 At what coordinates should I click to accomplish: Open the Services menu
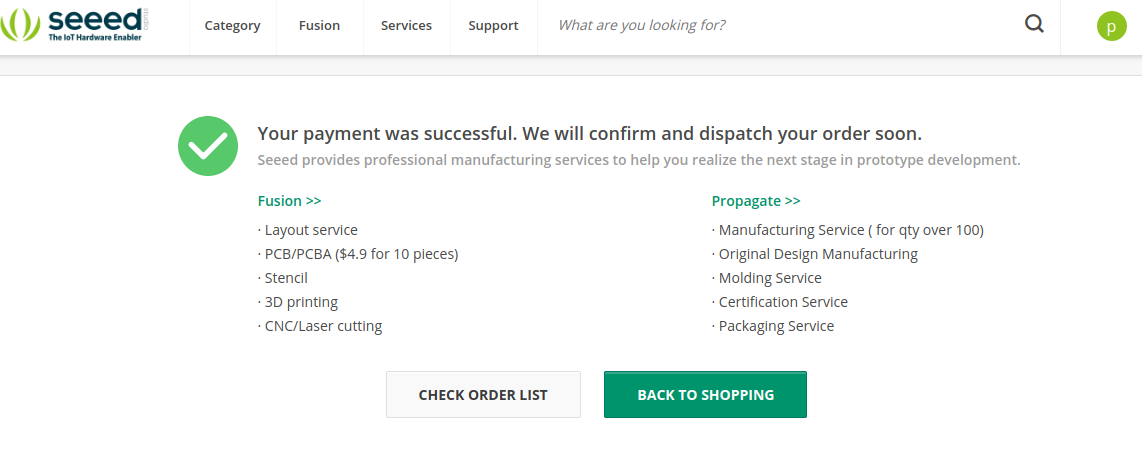[x=406, y=25]
